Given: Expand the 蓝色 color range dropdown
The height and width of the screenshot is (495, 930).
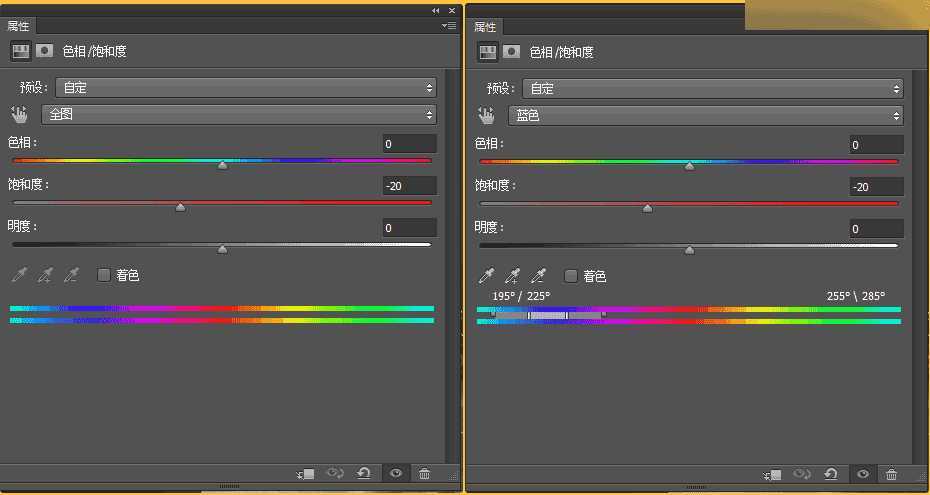Looking at the screenshot, I should point(705,115).
